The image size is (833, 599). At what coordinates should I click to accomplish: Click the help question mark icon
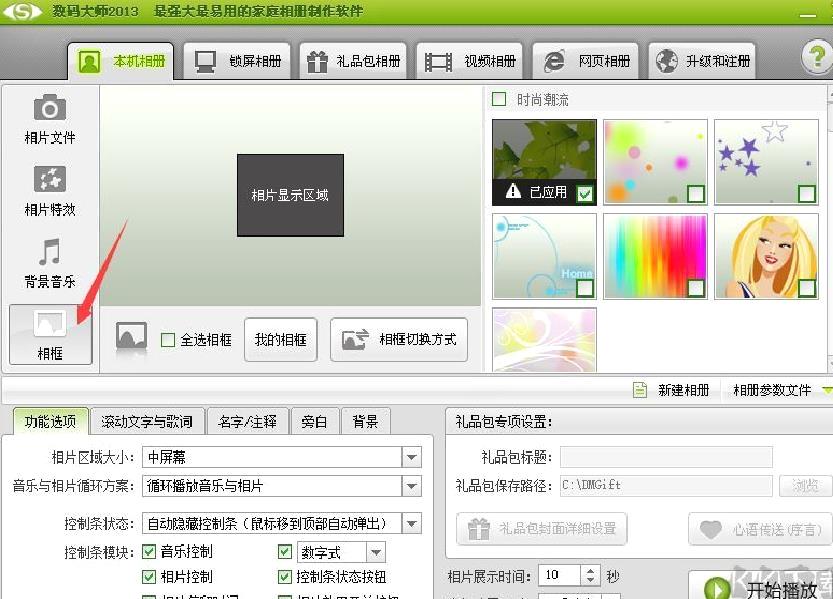tap(818, 56)
